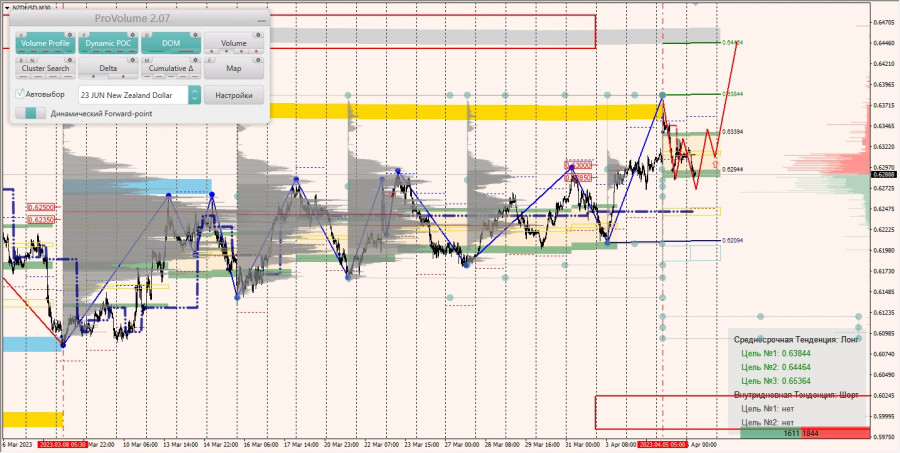Expand the NZDUSD M30 chart menu arrow

point(5,6)
